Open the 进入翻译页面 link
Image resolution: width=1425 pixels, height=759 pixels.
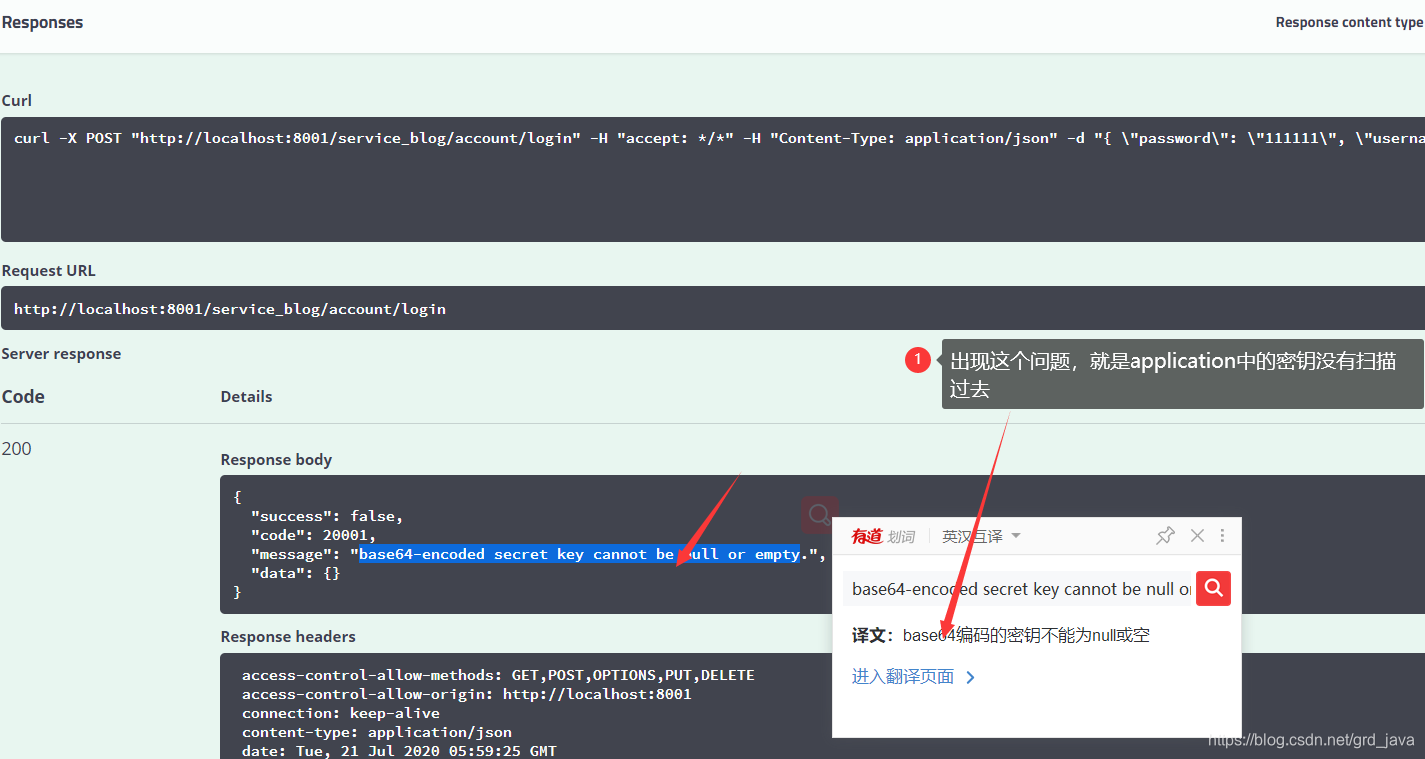pyautogui.click(x=913, y=677)
